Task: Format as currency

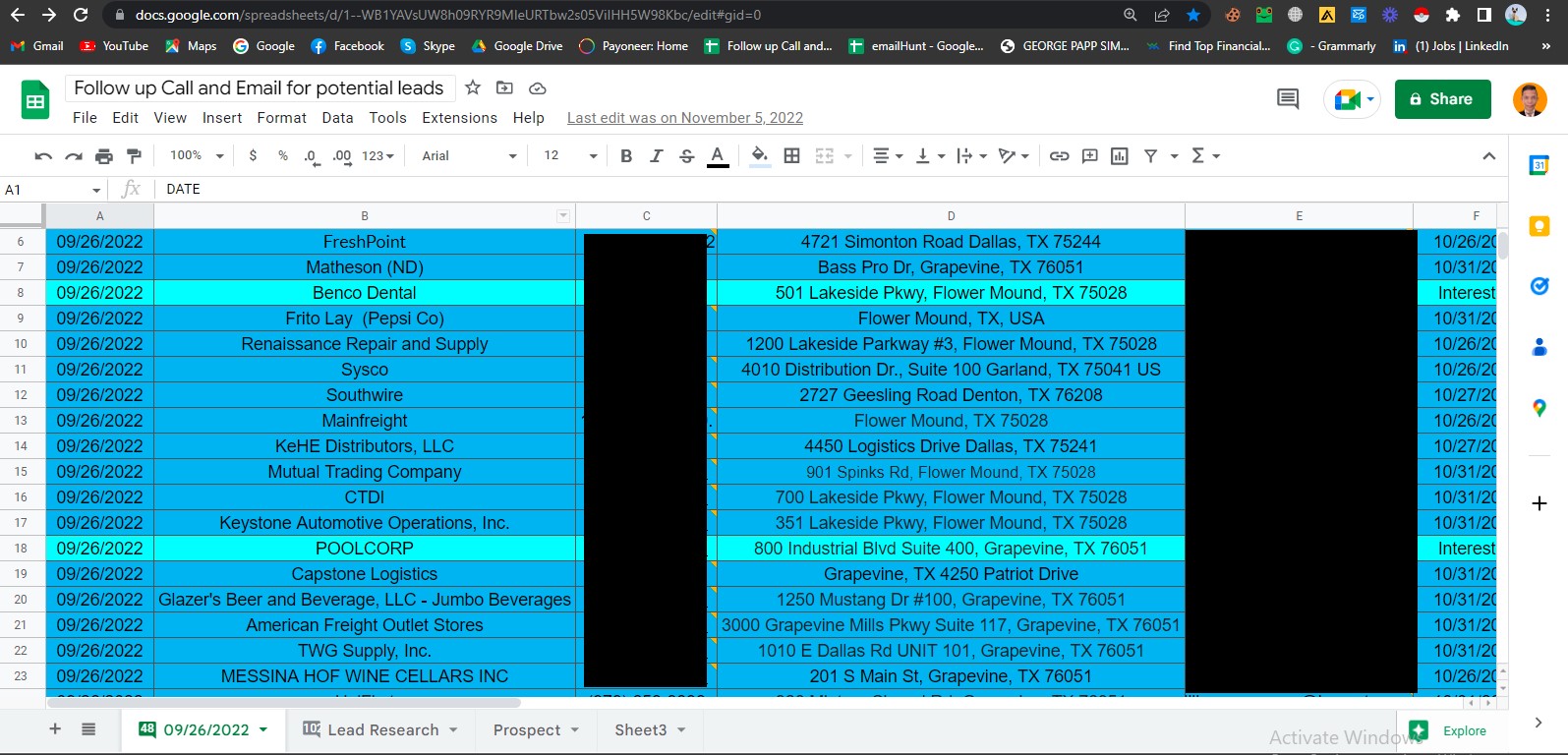Action: (253, 156)
